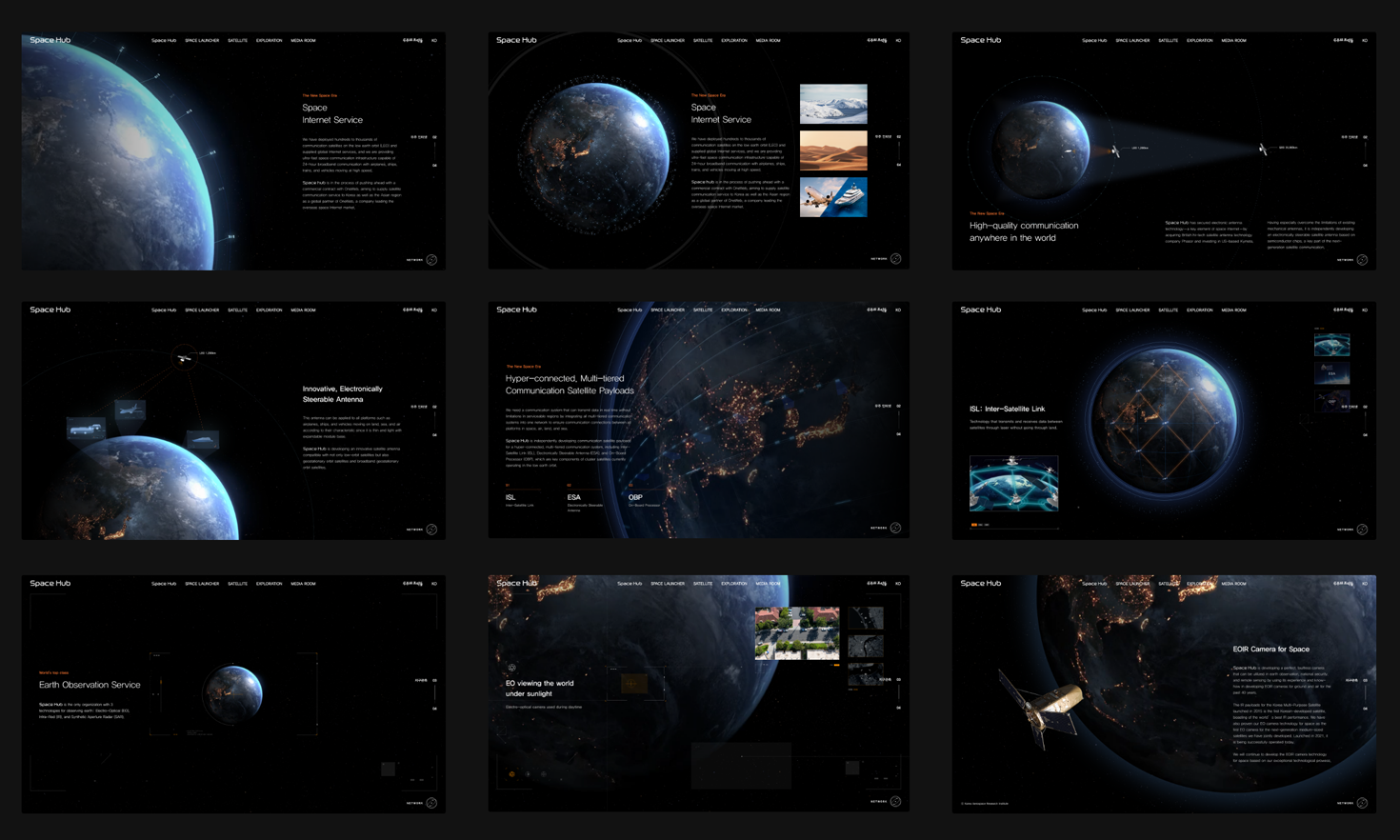Image resolution: width=1400 pixels, height=840 pixels.
Task: Click the satellite nearest Earth in High-quality communication panel
Action: tap(1114, 150)
